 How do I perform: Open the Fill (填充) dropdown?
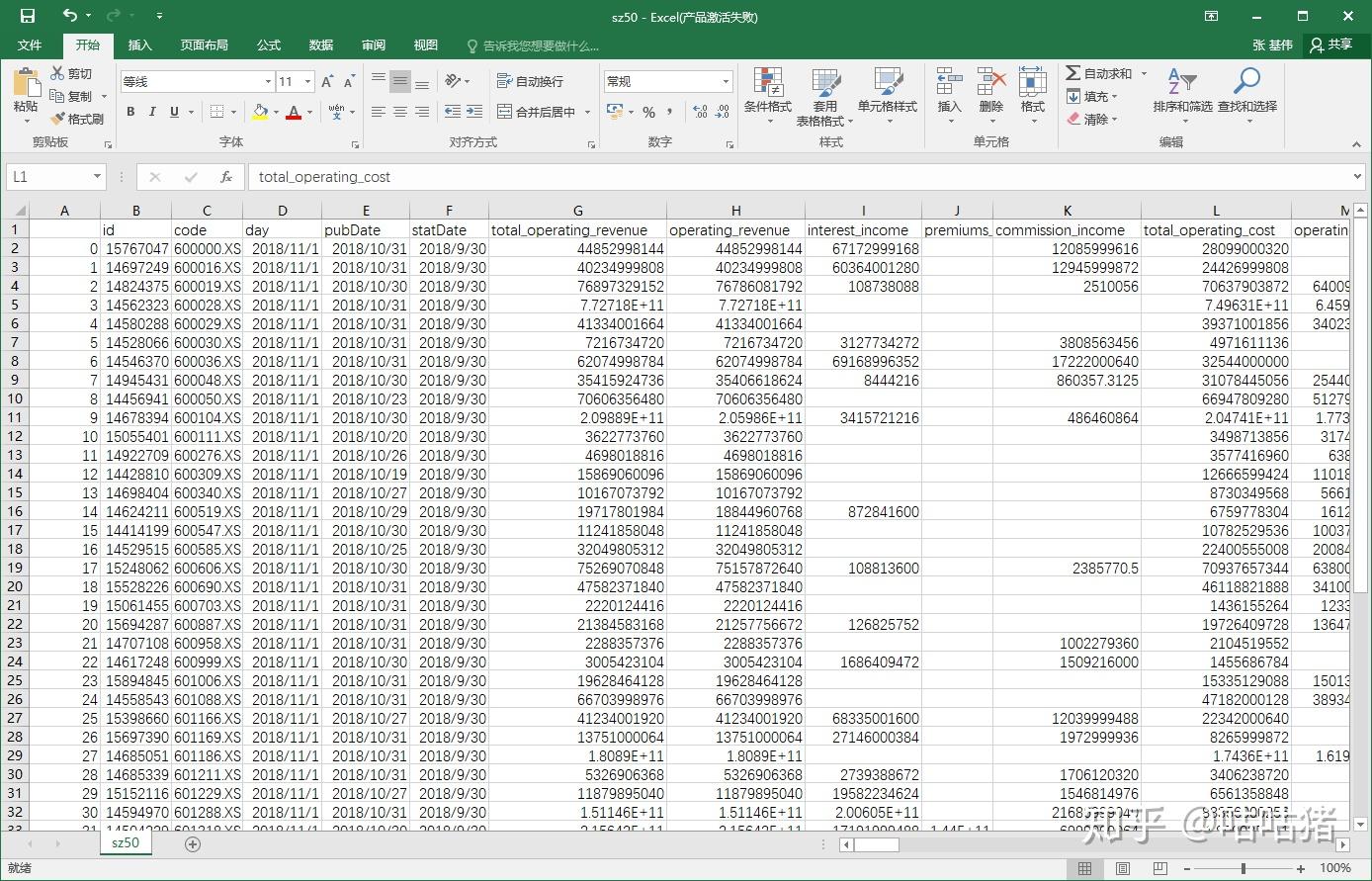(x=1091, y=96)
